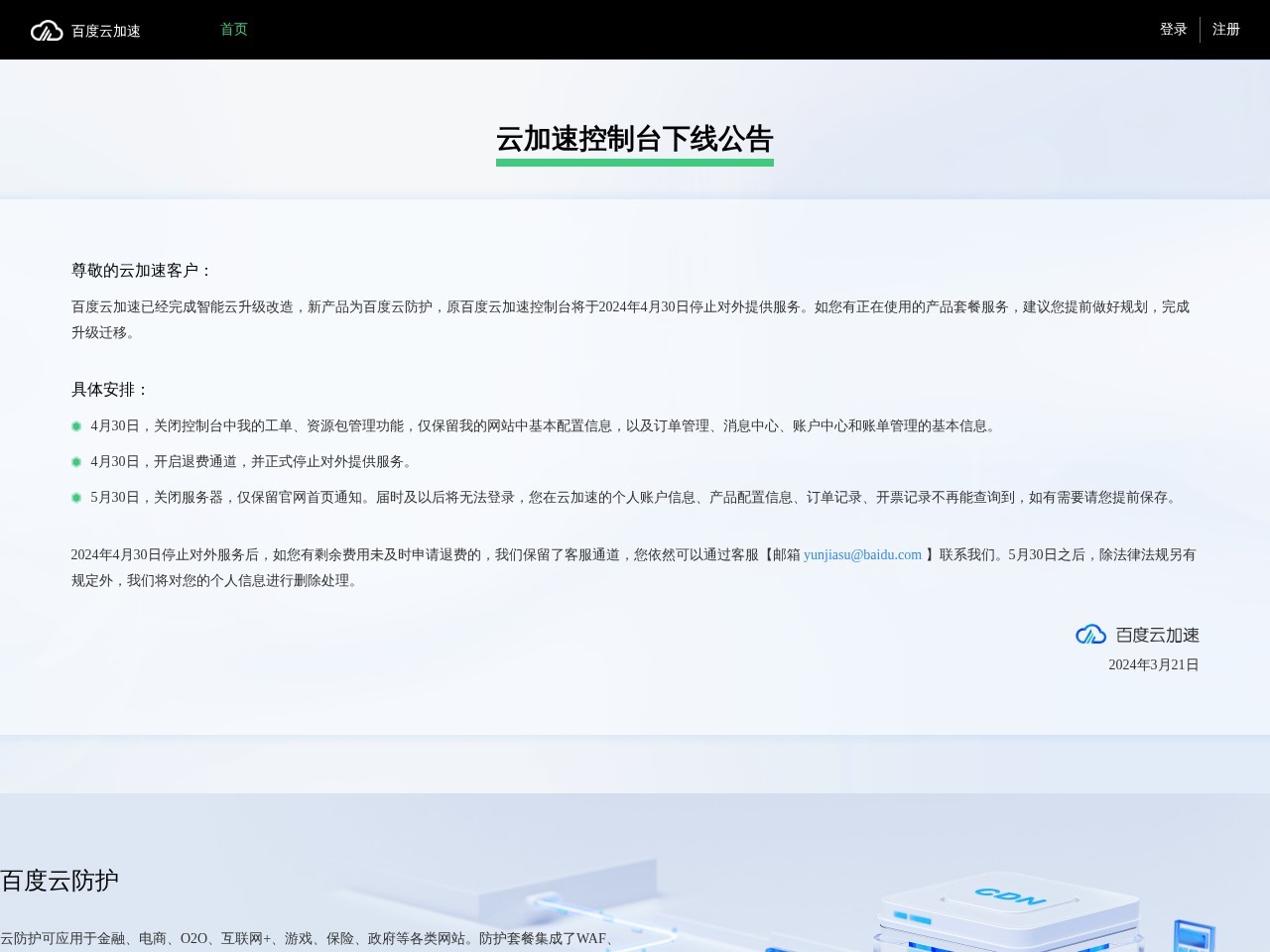Click the green bullet beside 开启退费通道 item
This screenshot has width=1270, height=952.
pos(76,461)
